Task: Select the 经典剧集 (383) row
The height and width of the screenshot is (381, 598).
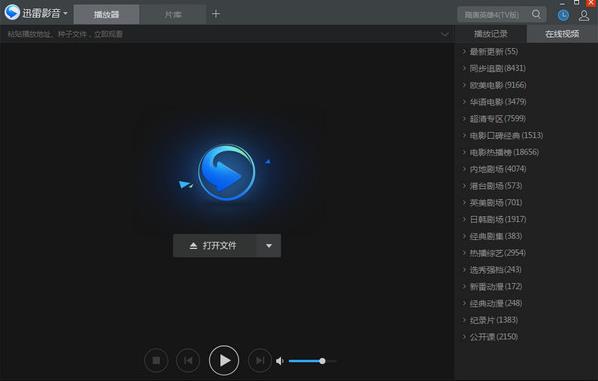Action: pyautogui.click(x=526, y=236)
